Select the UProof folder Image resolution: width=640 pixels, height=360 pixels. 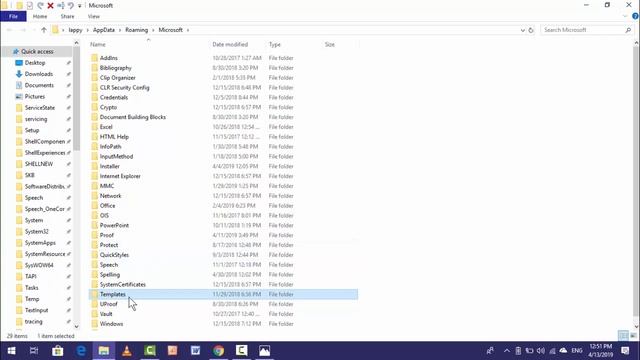click(109, 304)
